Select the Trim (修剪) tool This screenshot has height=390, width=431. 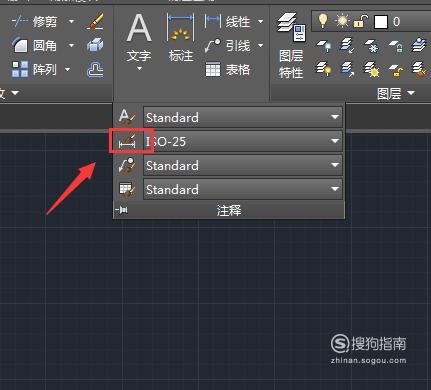(34, 22)
